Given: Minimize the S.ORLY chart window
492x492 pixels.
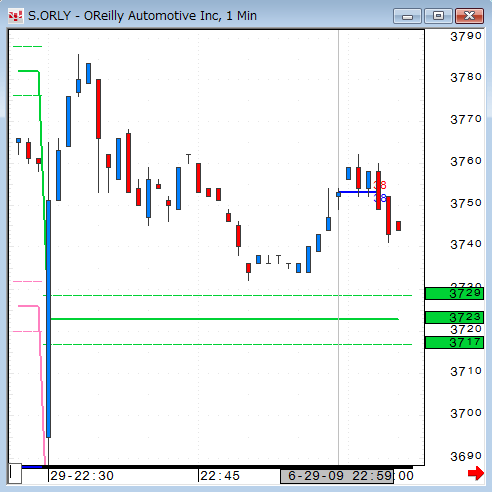Looking at the screenshot, I should click(407, 16).
